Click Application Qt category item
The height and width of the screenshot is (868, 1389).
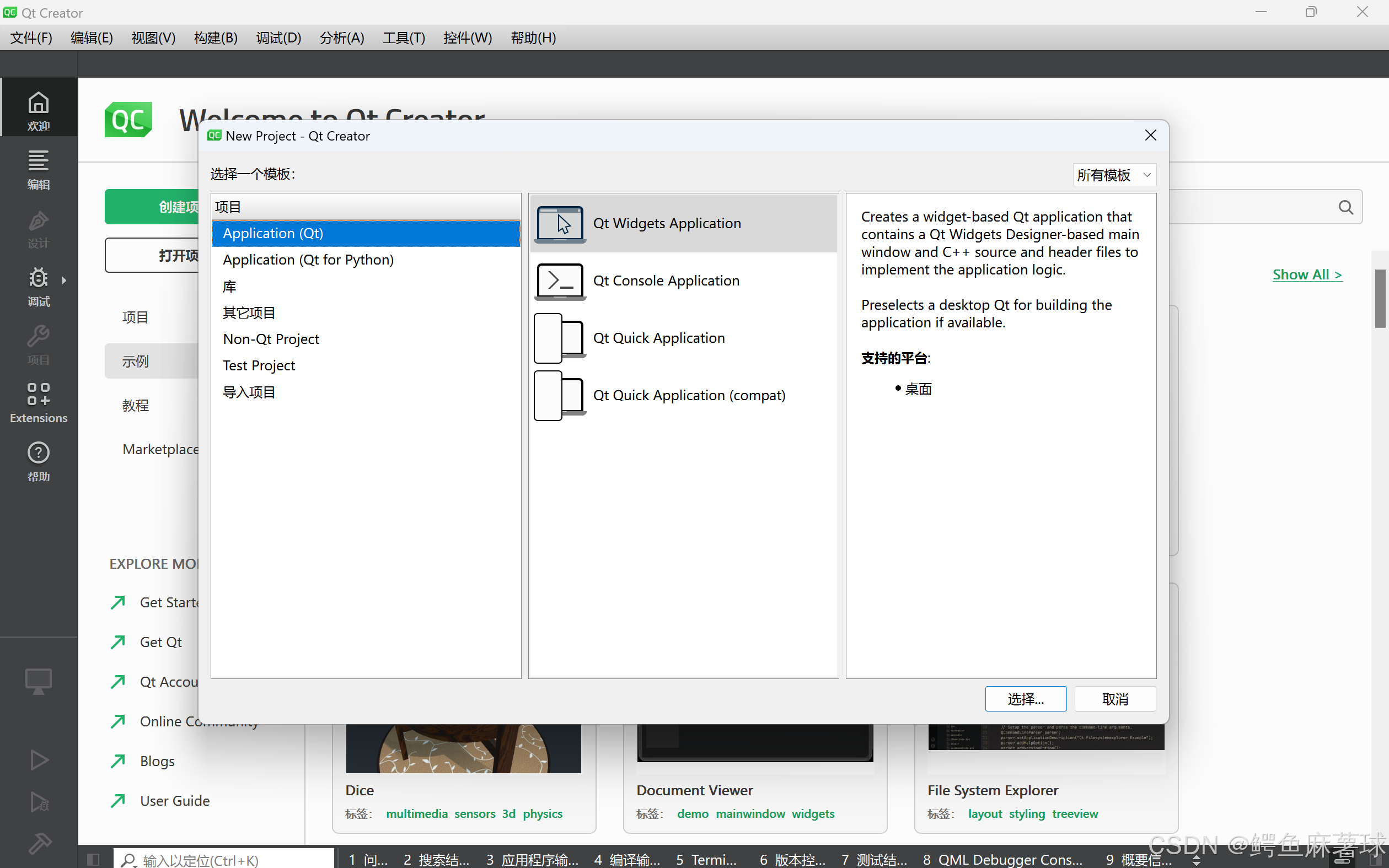coord(365,233)
